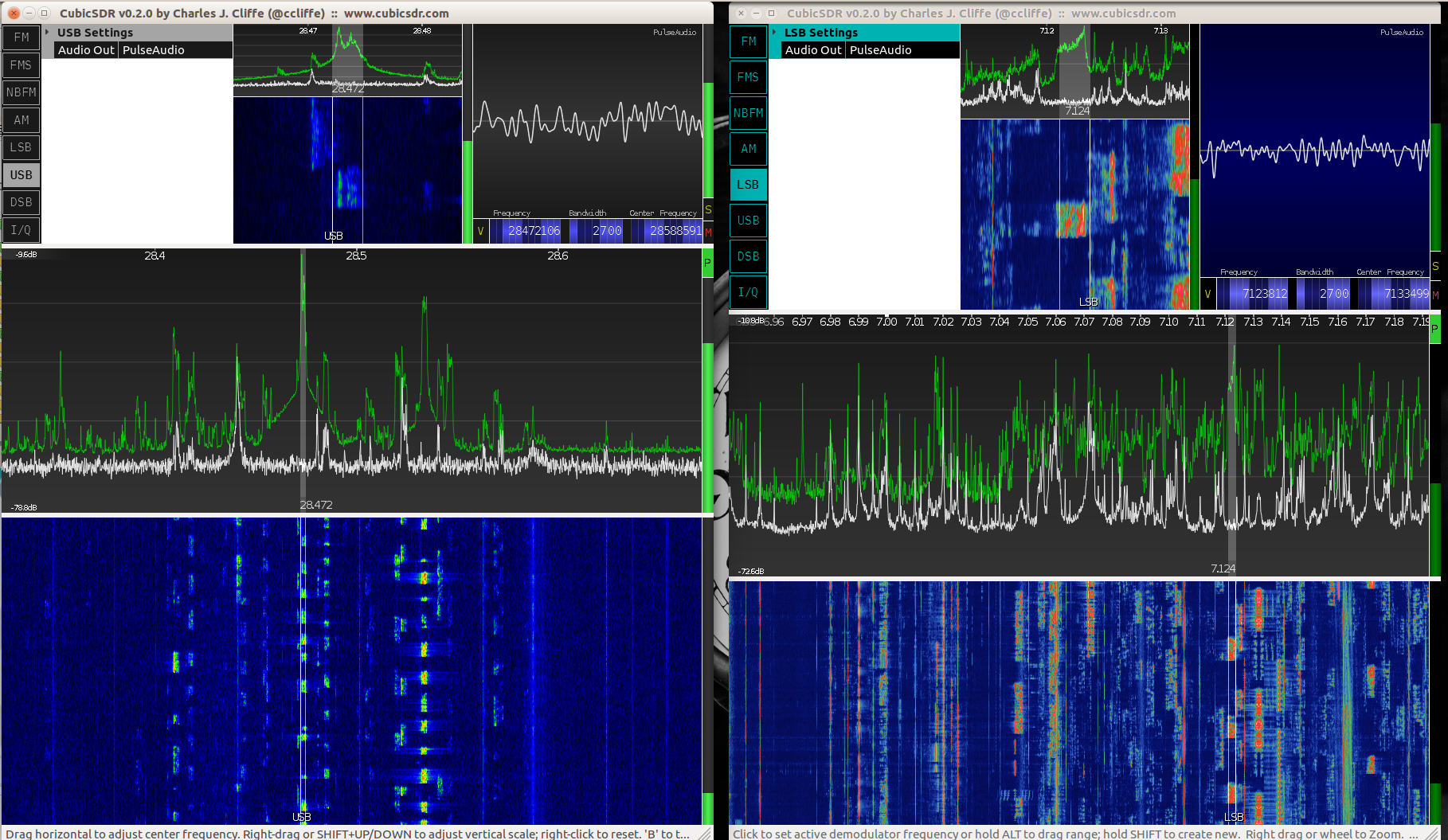Click the 7.124 marker in right spectrum
The image size is (1448, 840).
click(x=1223, y=568)
